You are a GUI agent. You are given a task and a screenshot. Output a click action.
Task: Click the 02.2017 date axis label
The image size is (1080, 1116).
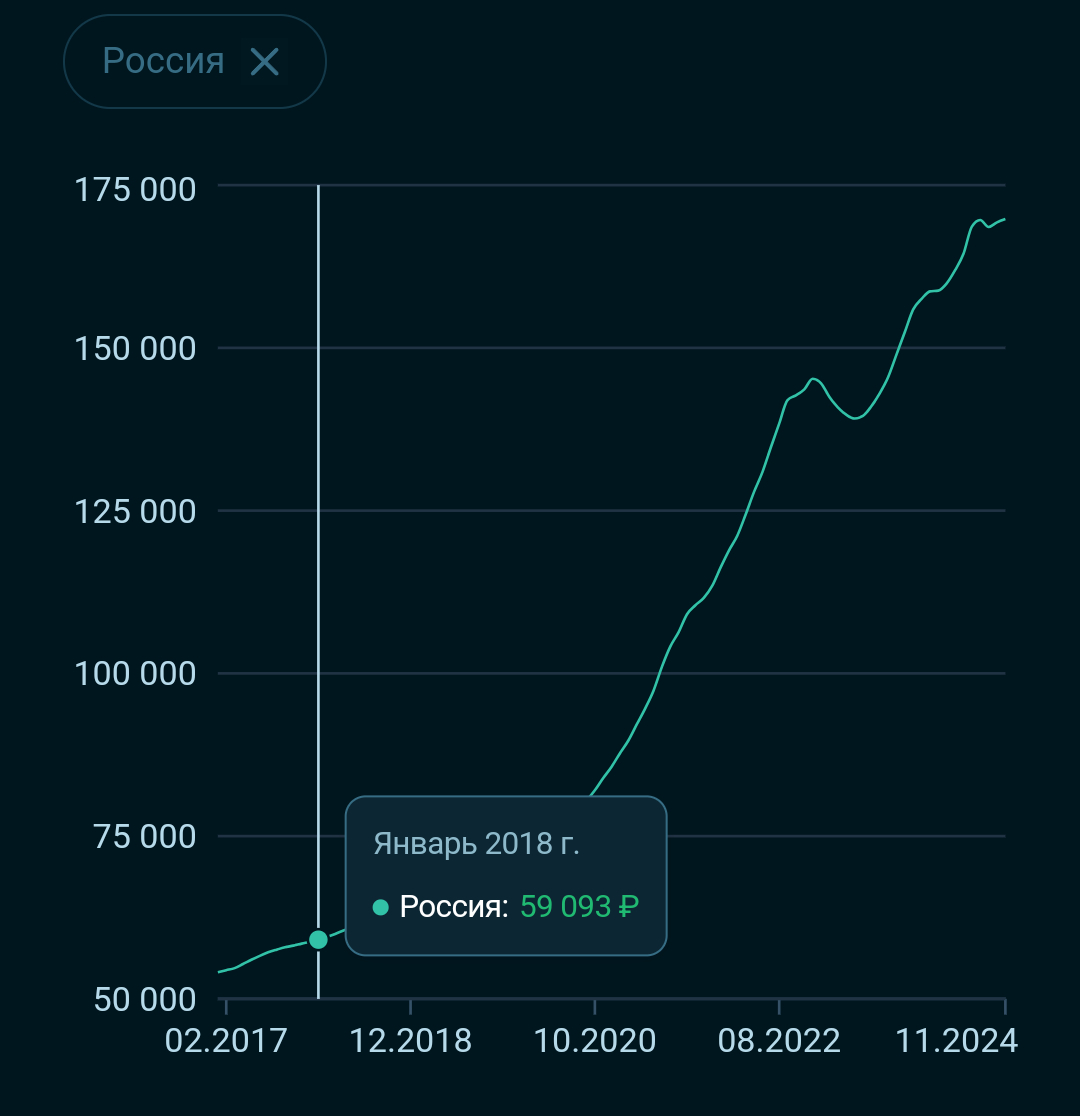226,1041
